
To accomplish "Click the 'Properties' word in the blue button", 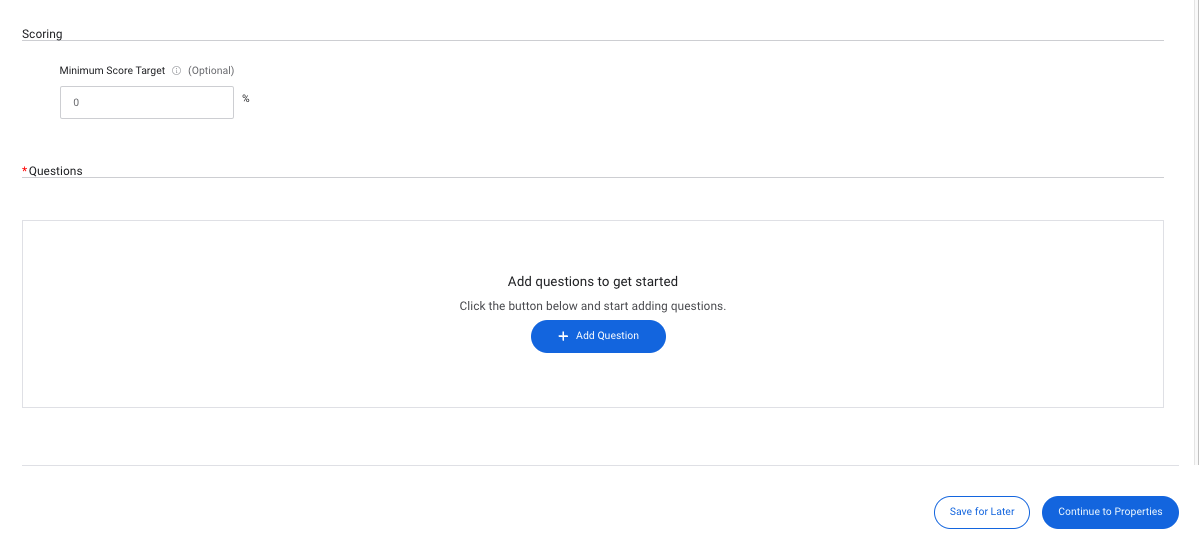I will (x=1138, y=512).
